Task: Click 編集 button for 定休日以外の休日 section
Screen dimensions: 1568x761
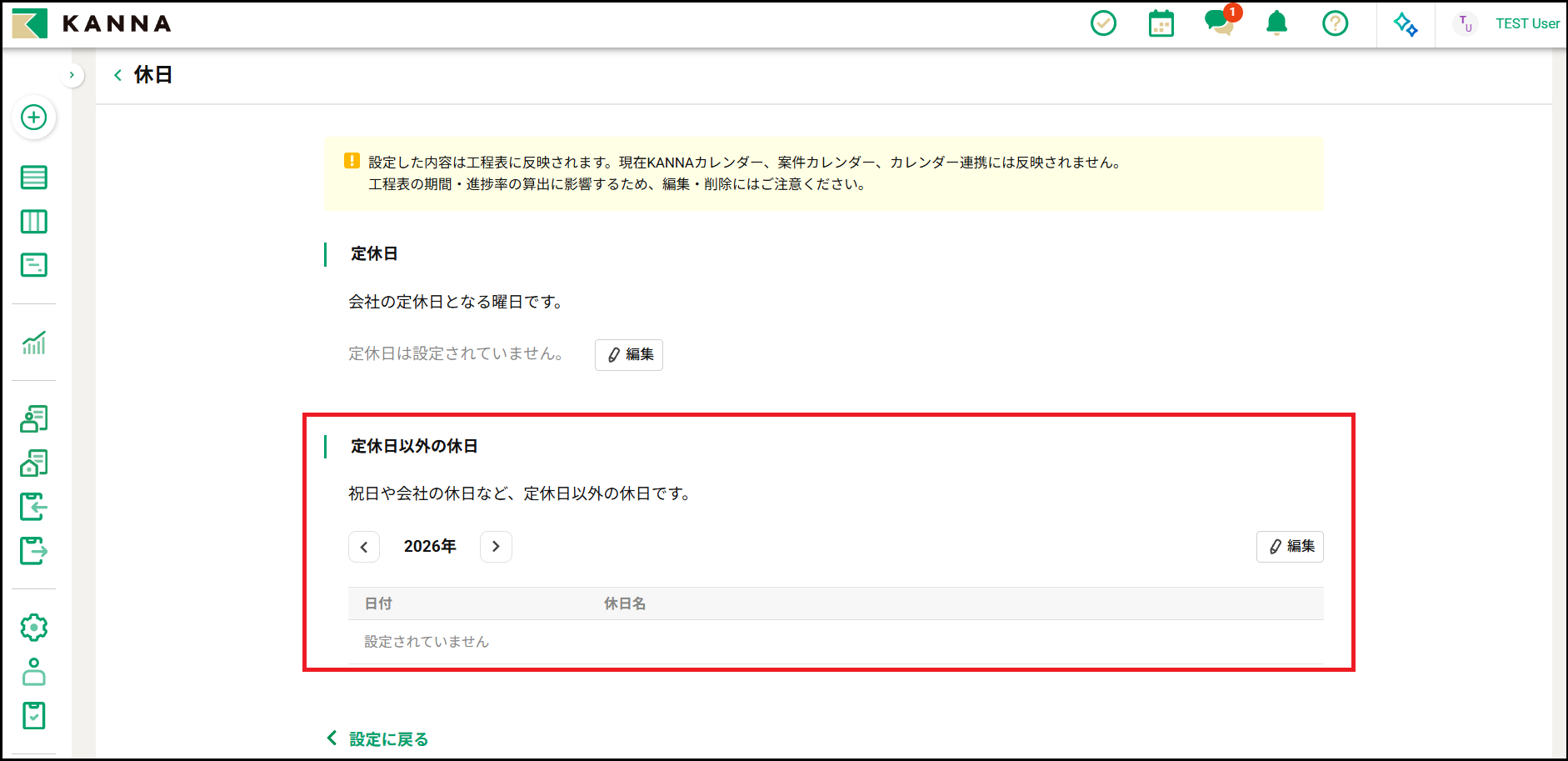Action: point(1290,547)
